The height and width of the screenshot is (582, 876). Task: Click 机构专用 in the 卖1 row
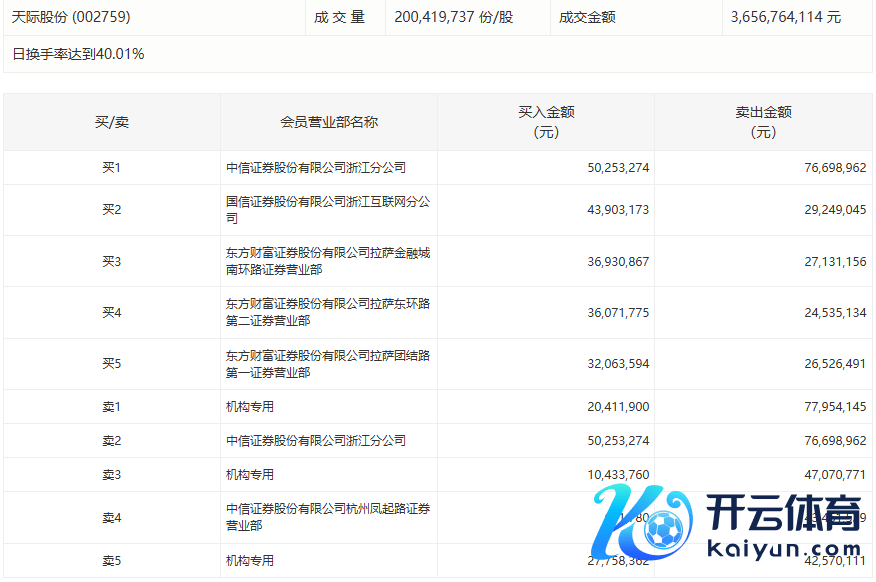(250, 407)
